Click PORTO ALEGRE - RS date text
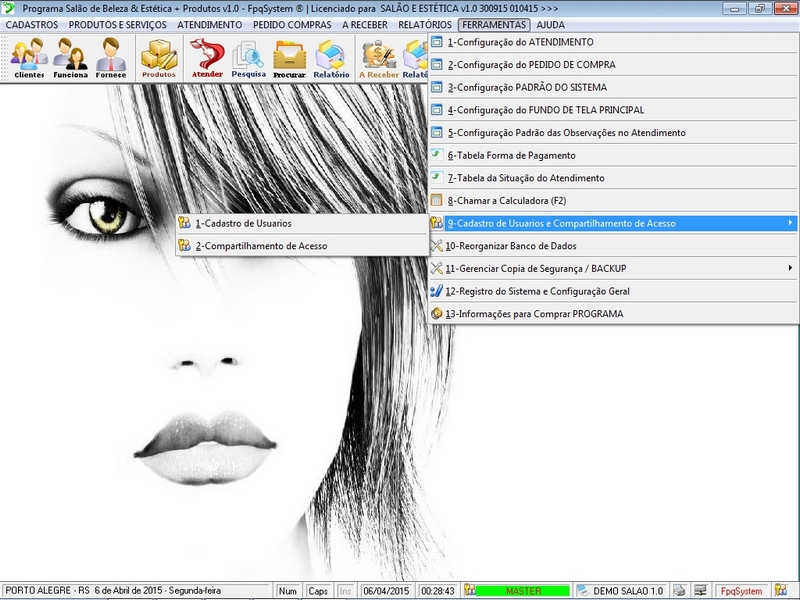800x600 pixels. [x=113, y=591]
